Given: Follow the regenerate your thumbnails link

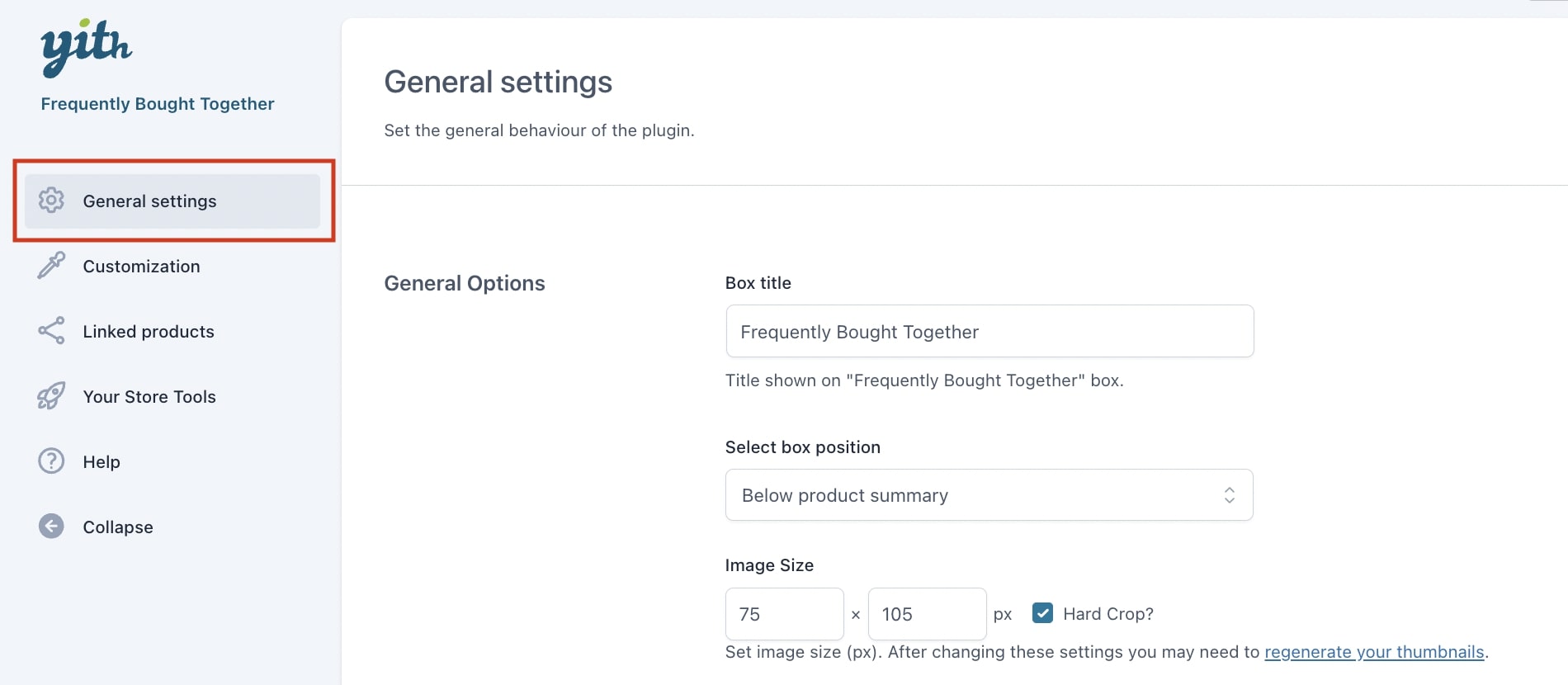Looking at the screenshot, I should click(1374, 652).
